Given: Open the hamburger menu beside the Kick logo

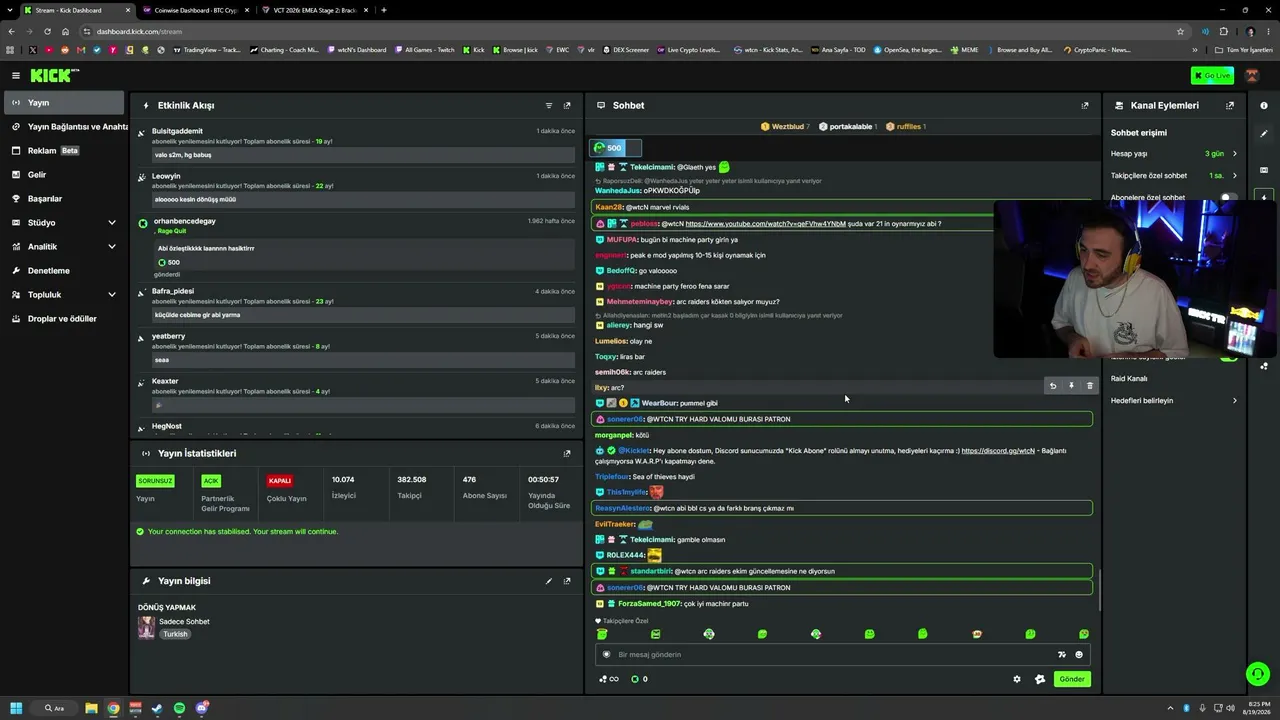Looking at the screenshot, I should pyautogui.click(x=16, y=75).
